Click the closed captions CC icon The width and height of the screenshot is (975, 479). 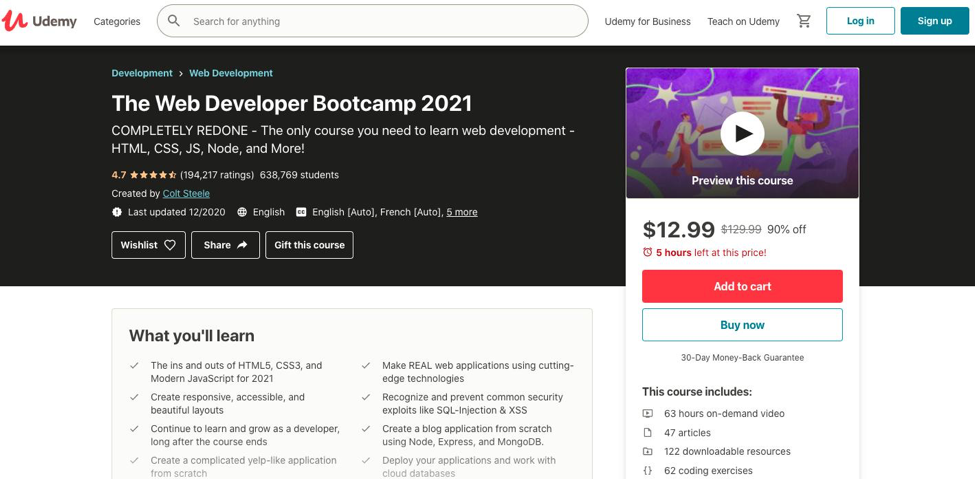(x=301, y=212)
